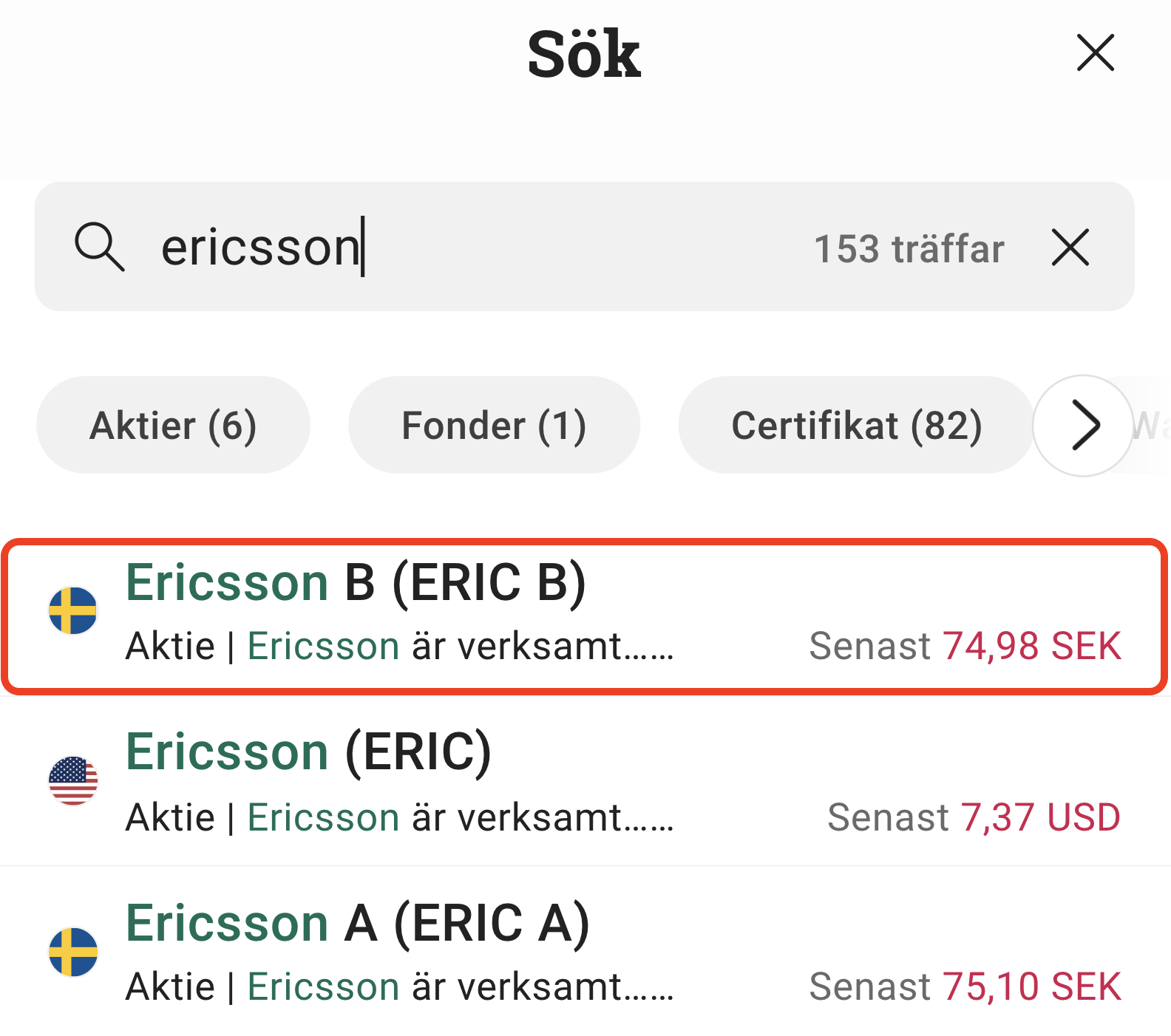Click the 153 träffar hit count
This screenshot has width=1171, height=1036.
point(909,249)
